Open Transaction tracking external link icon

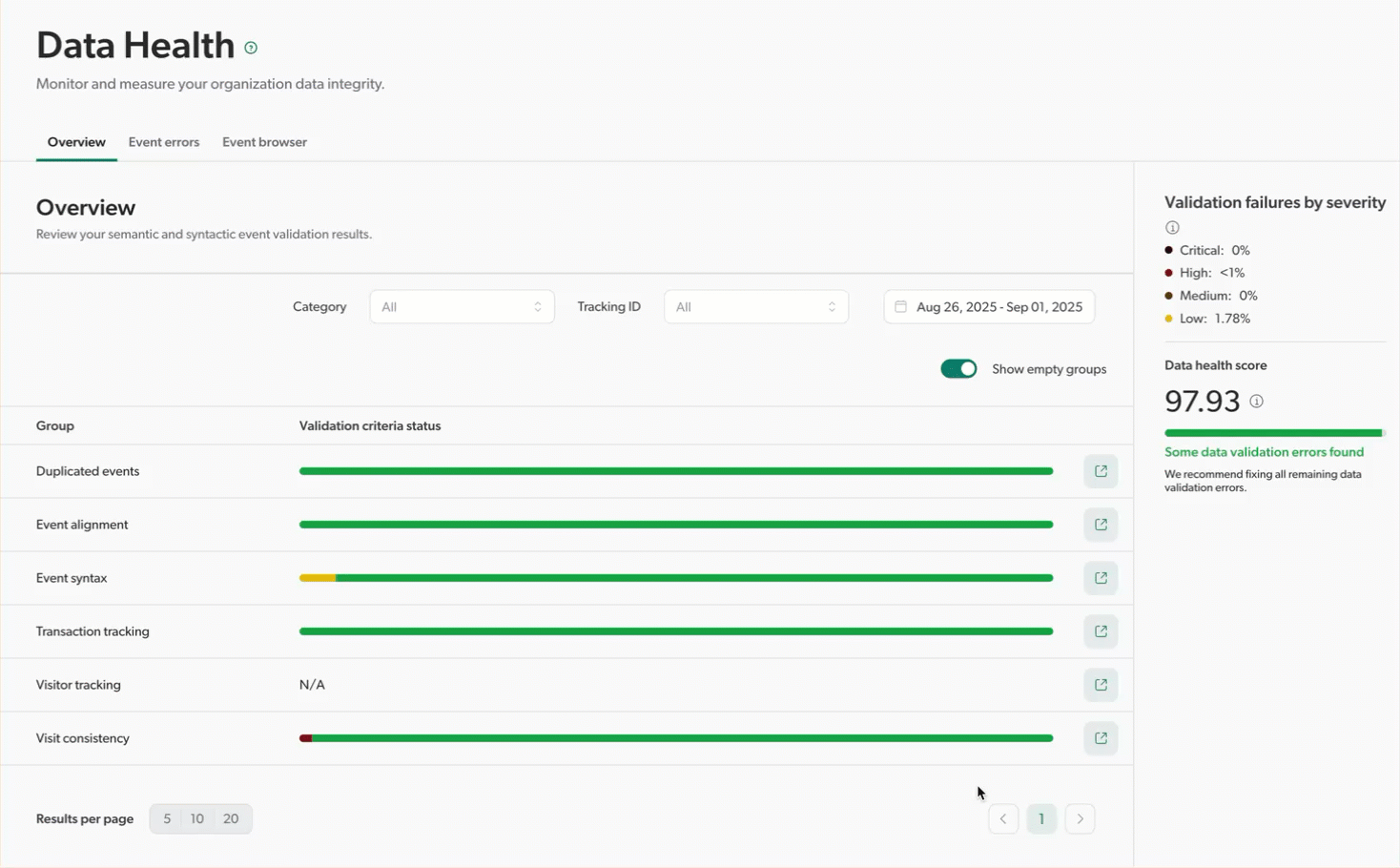coord(1100,630)
